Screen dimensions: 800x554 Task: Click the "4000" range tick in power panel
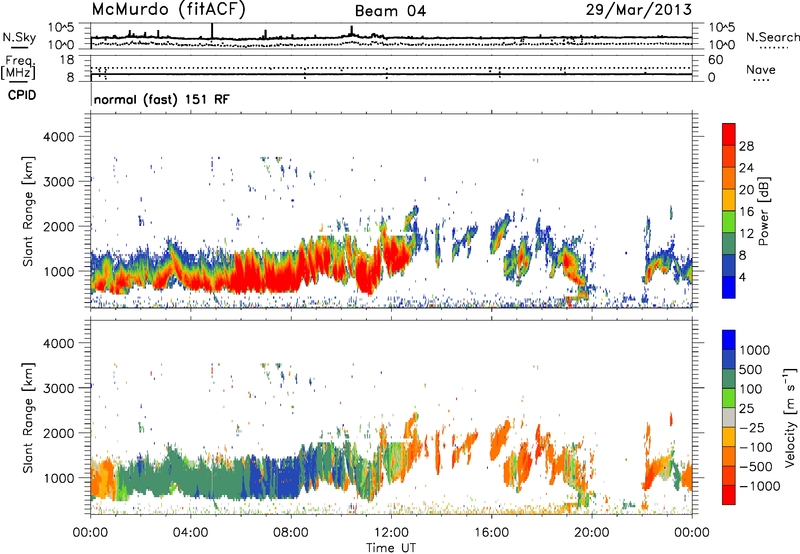click(x=58, y=137)
